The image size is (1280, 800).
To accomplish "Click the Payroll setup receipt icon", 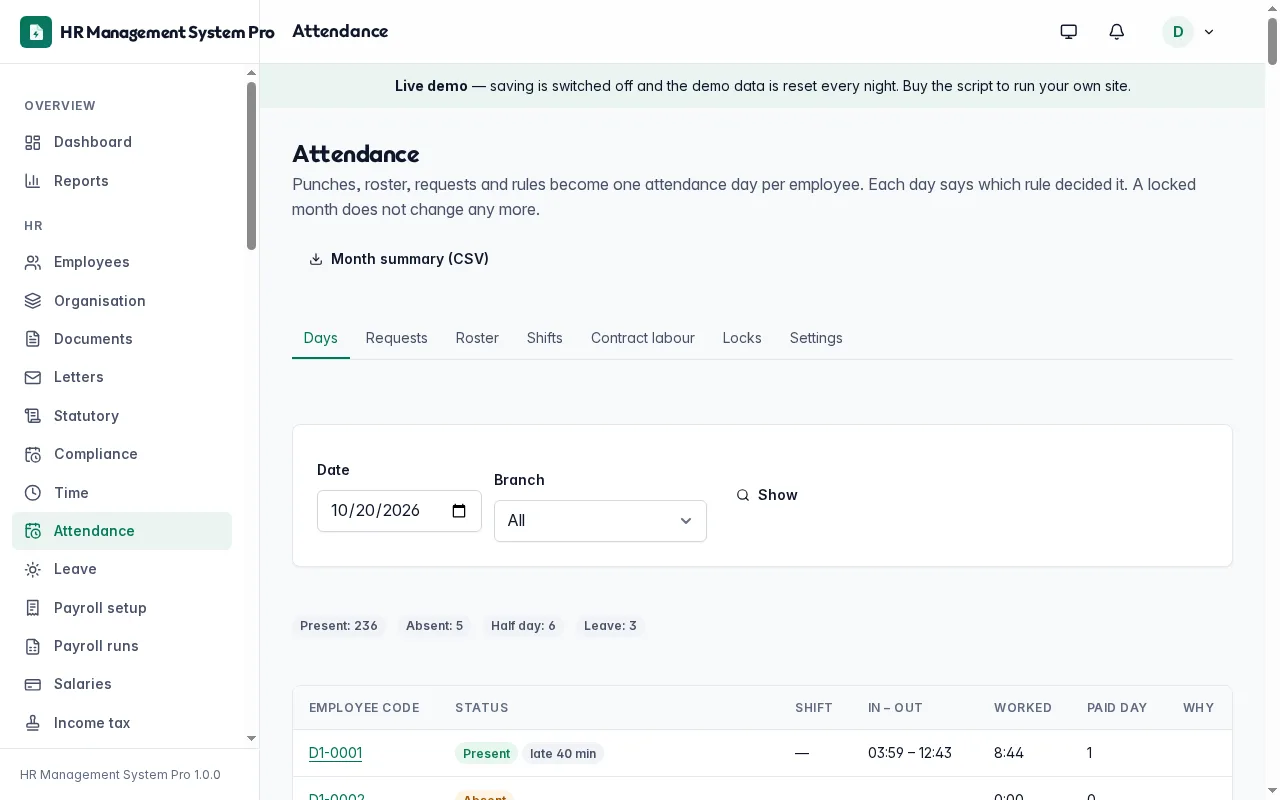I will tap(33, 608).
